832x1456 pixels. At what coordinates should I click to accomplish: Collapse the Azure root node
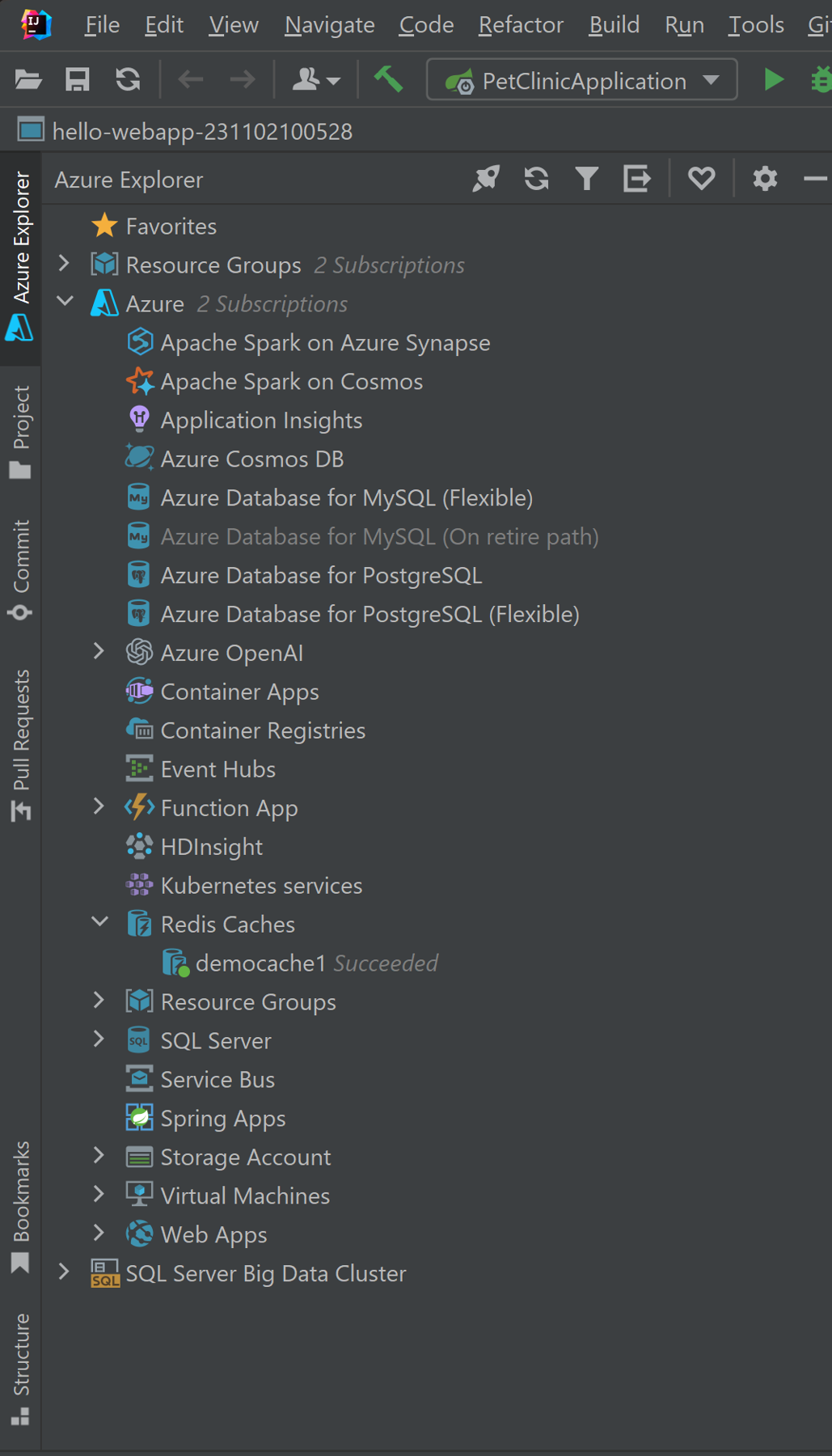[x=65, y=302]
